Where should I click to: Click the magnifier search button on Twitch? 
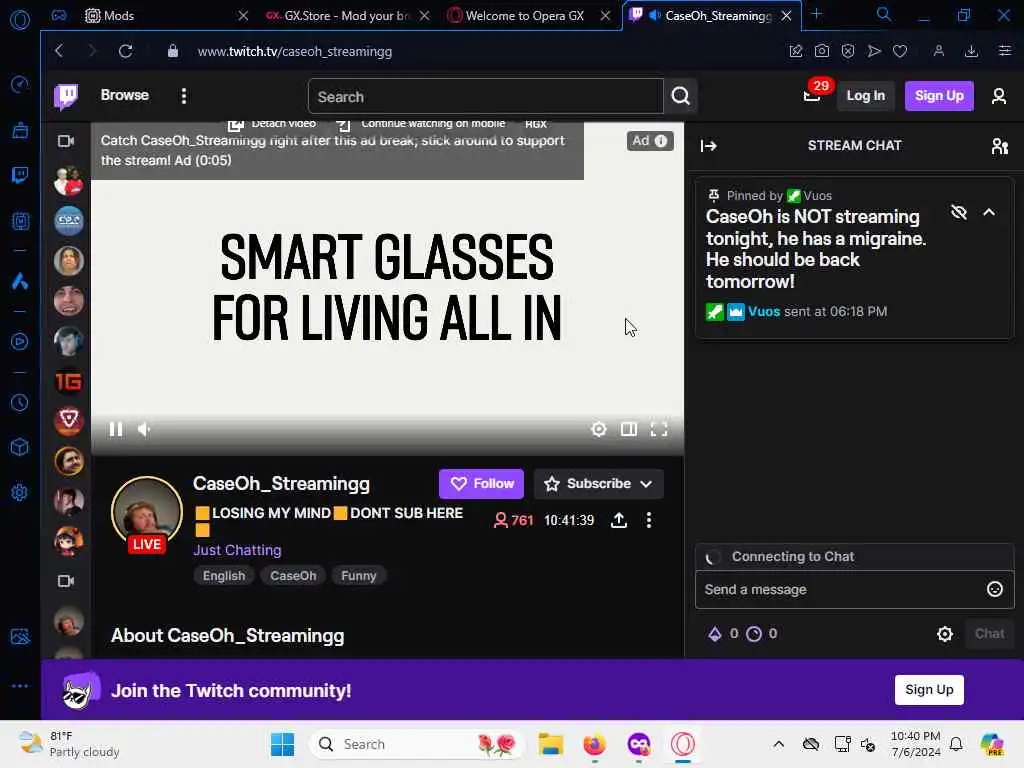point(680,96)
